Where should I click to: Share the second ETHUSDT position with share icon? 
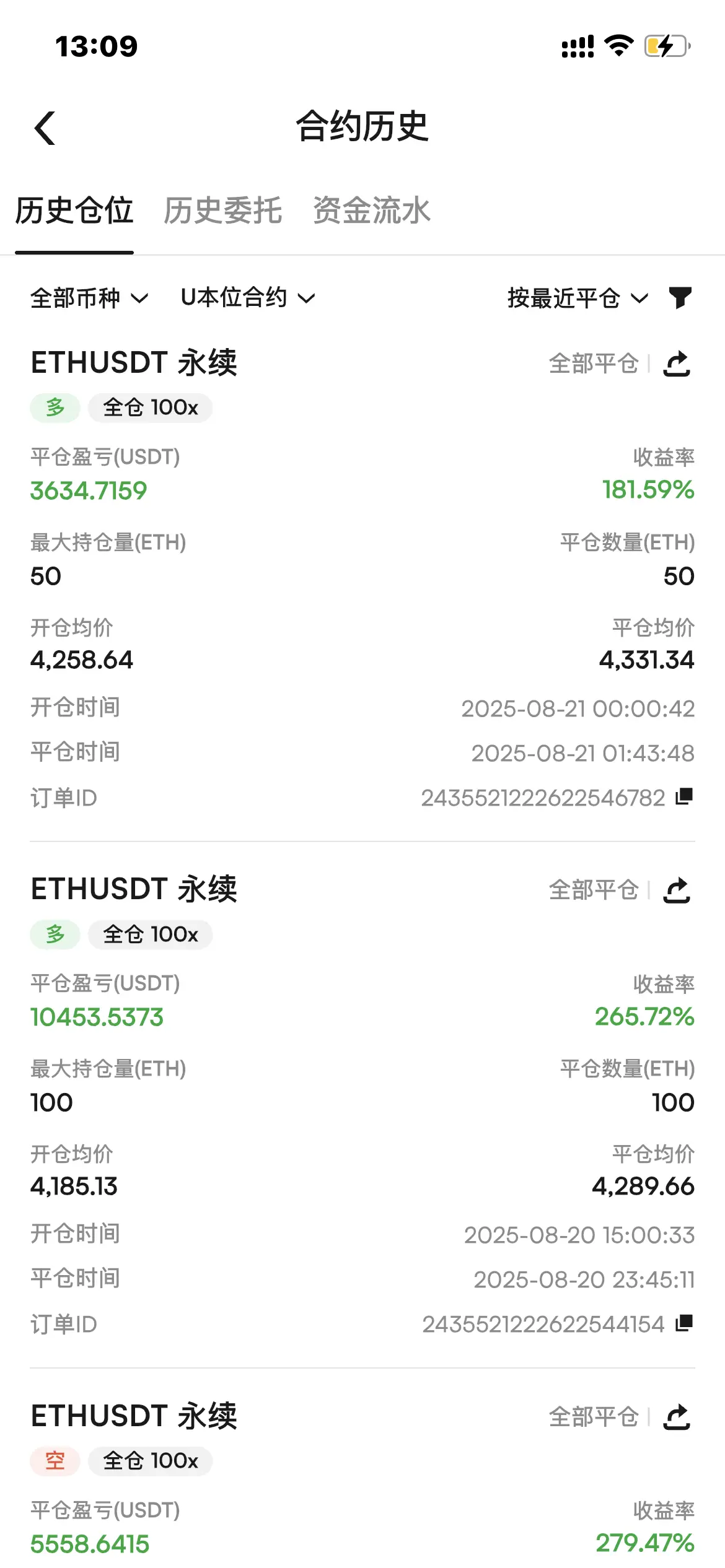(677, 890)
